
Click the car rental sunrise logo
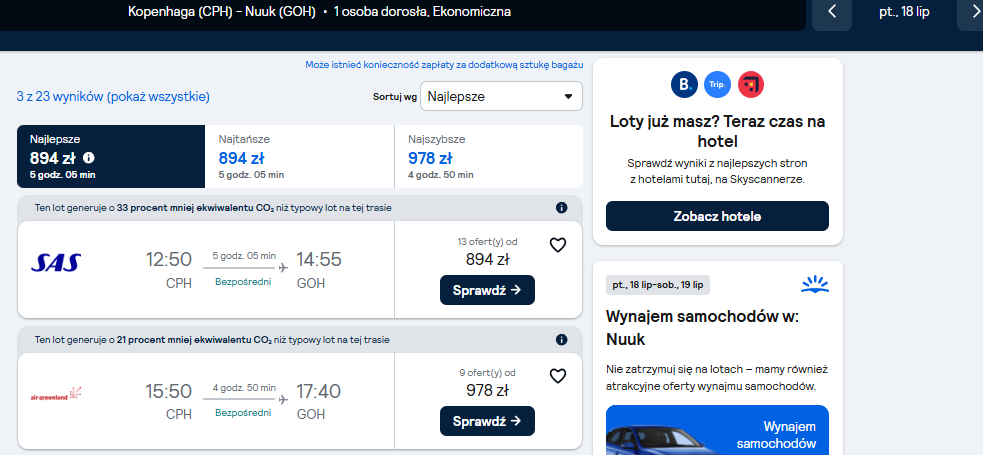pyautogui.click(x=815, y=285)
